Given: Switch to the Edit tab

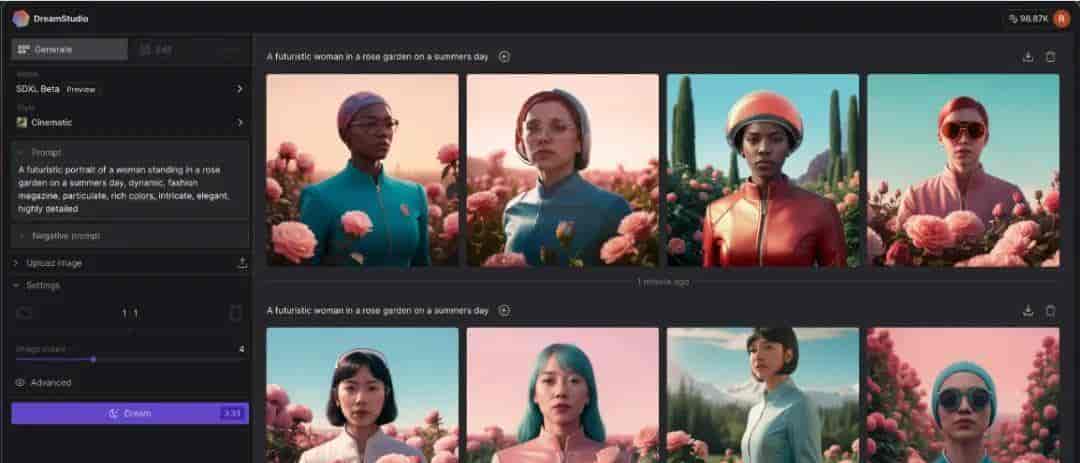Looking at the screenshot, I should point(186,50).
